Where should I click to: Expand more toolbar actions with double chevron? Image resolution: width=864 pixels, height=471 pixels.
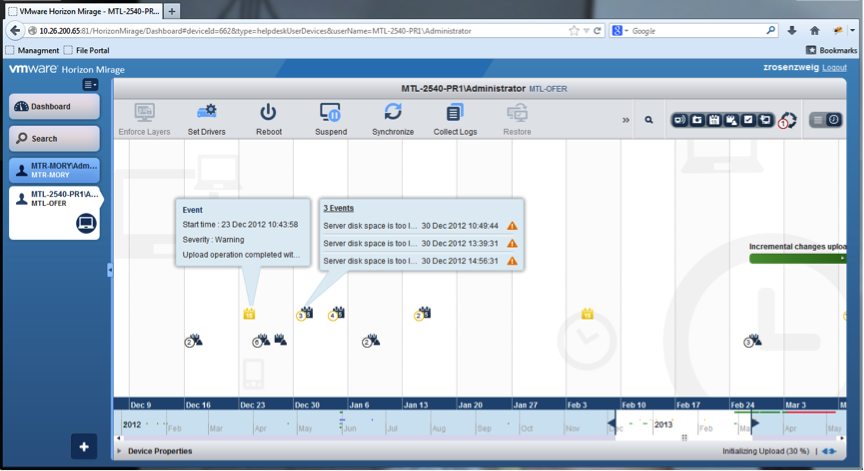tap(625, 120)
